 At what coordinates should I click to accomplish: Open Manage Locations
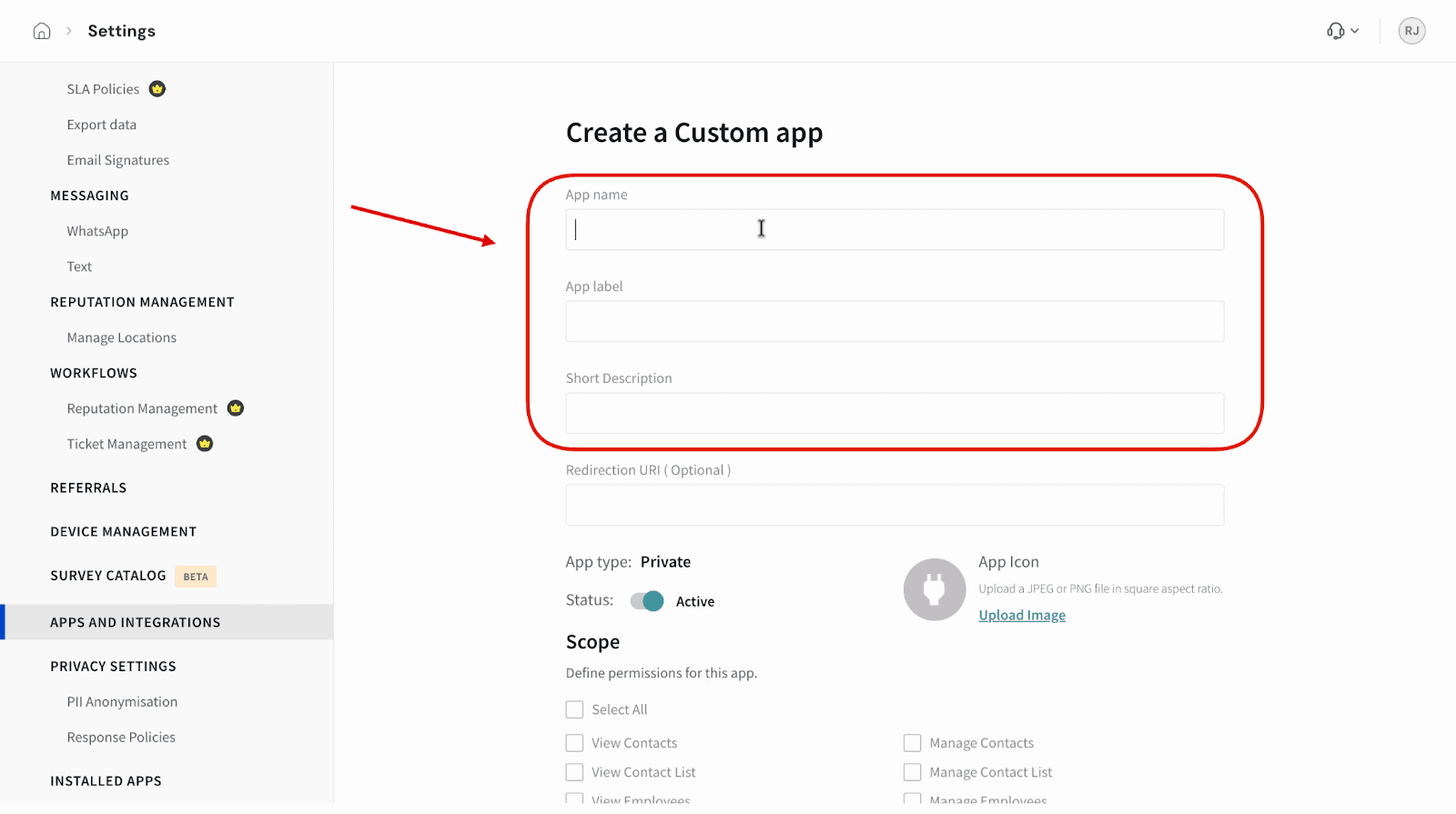[x=121, y=337]
